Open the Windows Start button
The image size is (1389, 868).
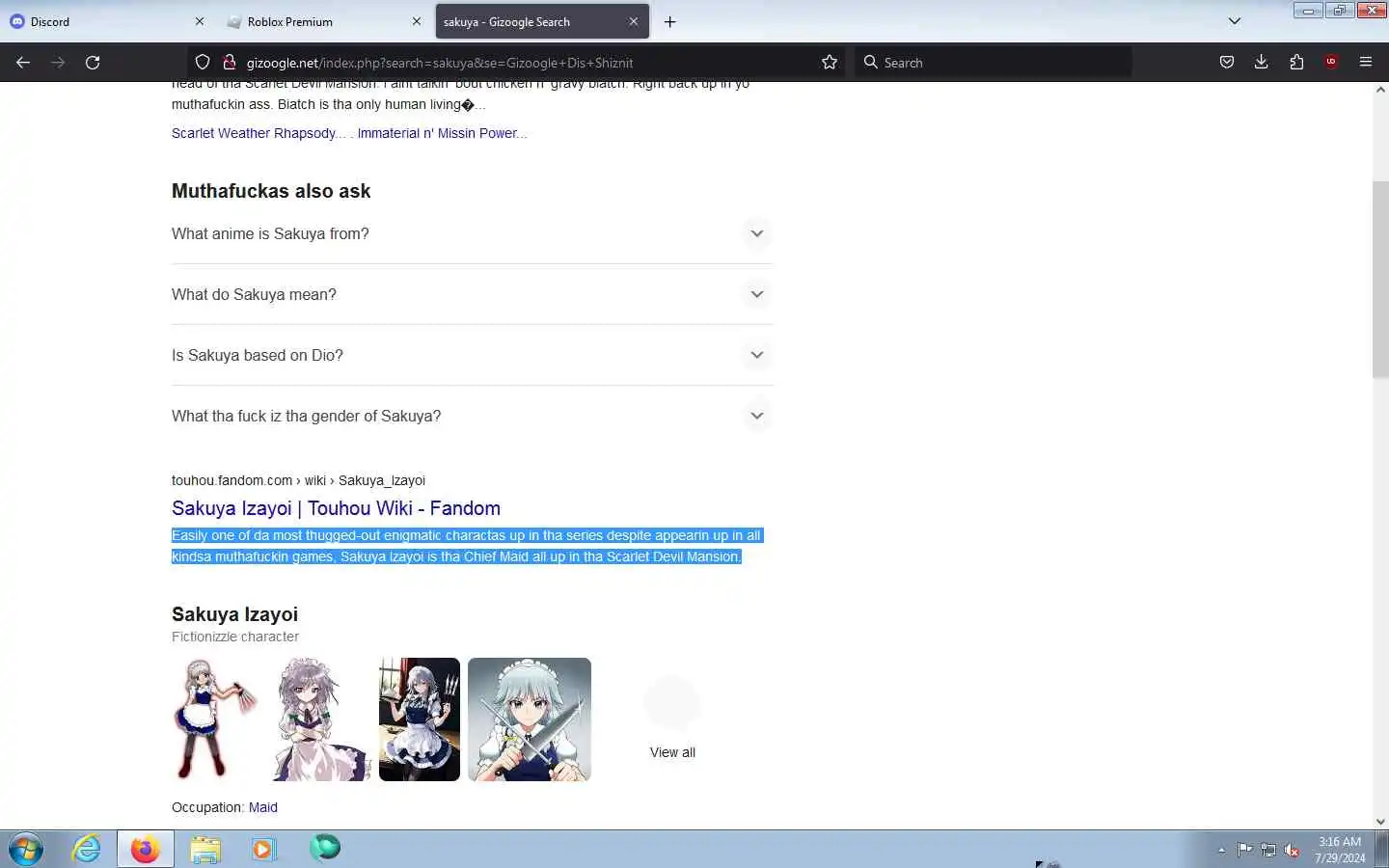pos(26,850)
